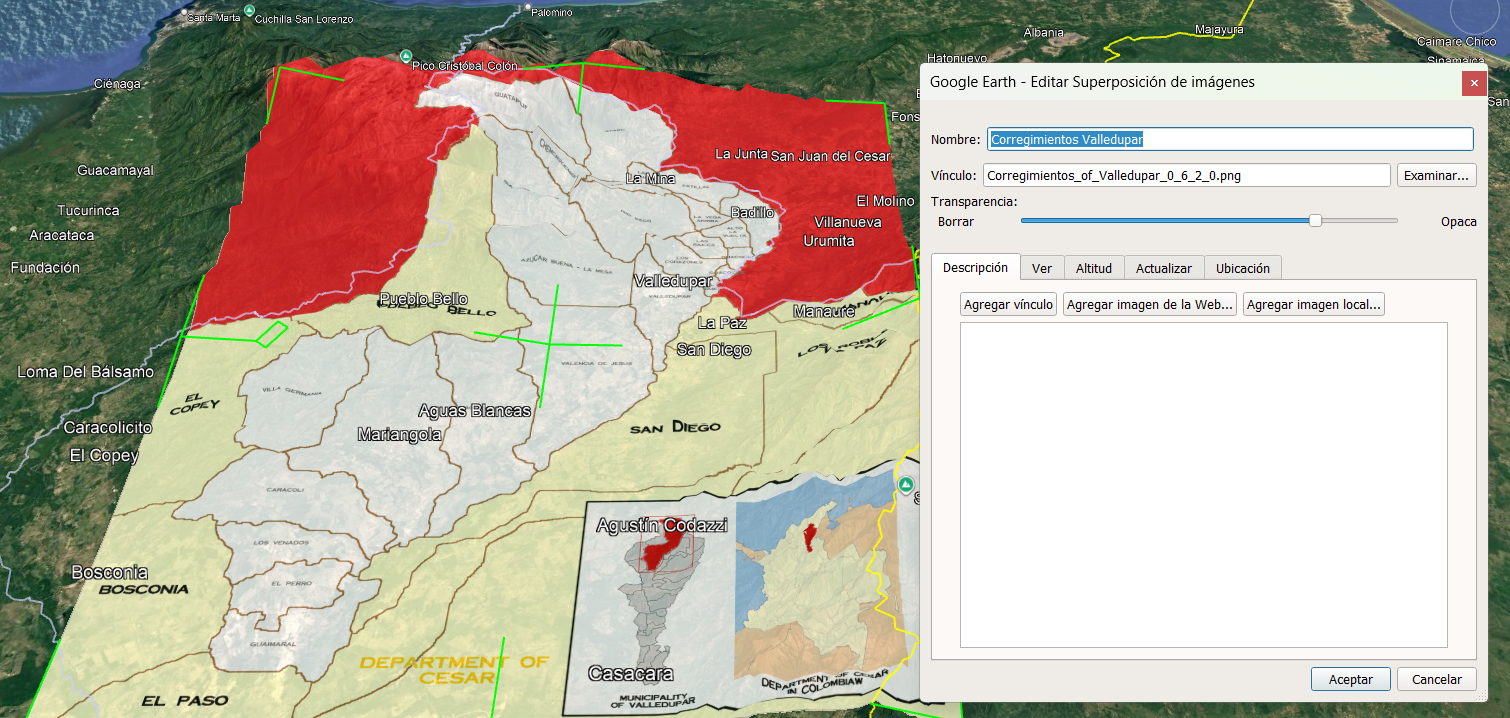
Task: Click the Transparencia slider handle
Action: coord(1316,221)
